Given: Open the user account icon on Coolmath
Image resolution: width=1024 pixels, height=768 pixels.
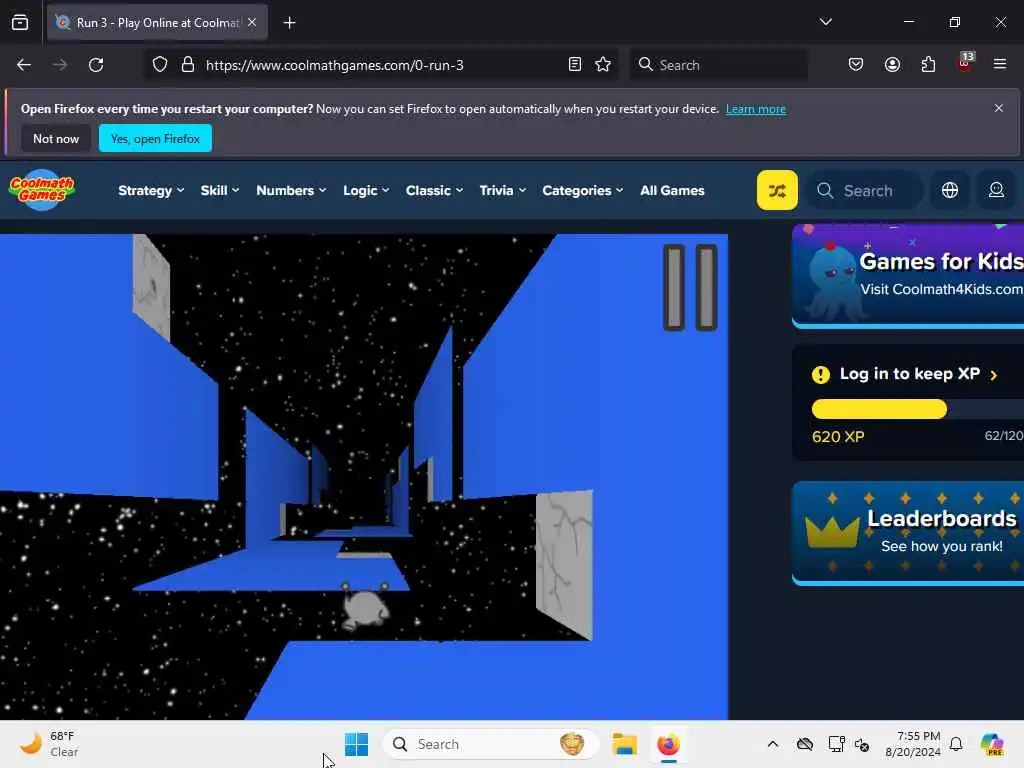Looking at the screenshot, I should (996, 190).
